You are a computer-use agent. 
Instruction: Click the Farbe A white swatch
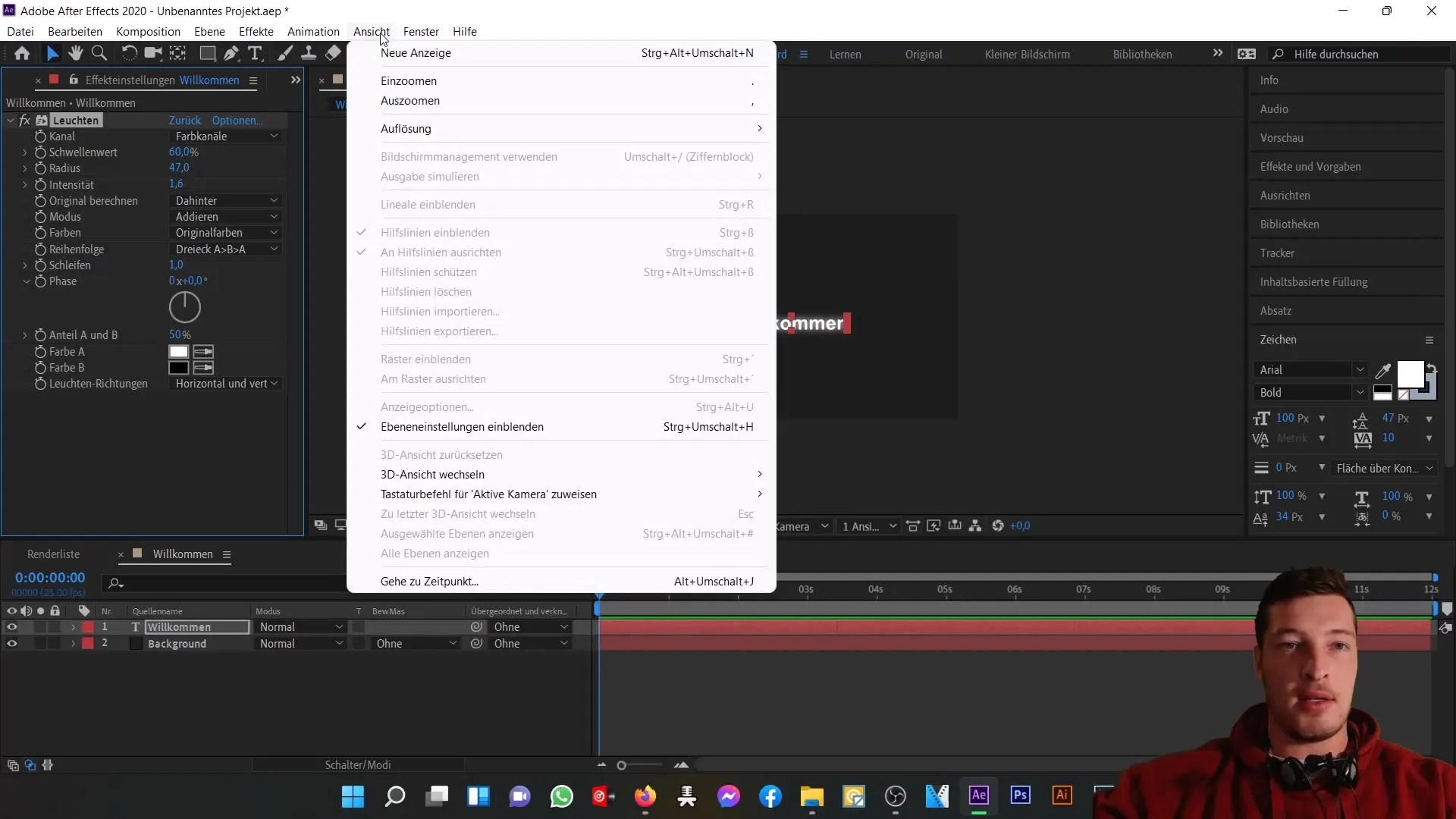[x=178, y=352]
